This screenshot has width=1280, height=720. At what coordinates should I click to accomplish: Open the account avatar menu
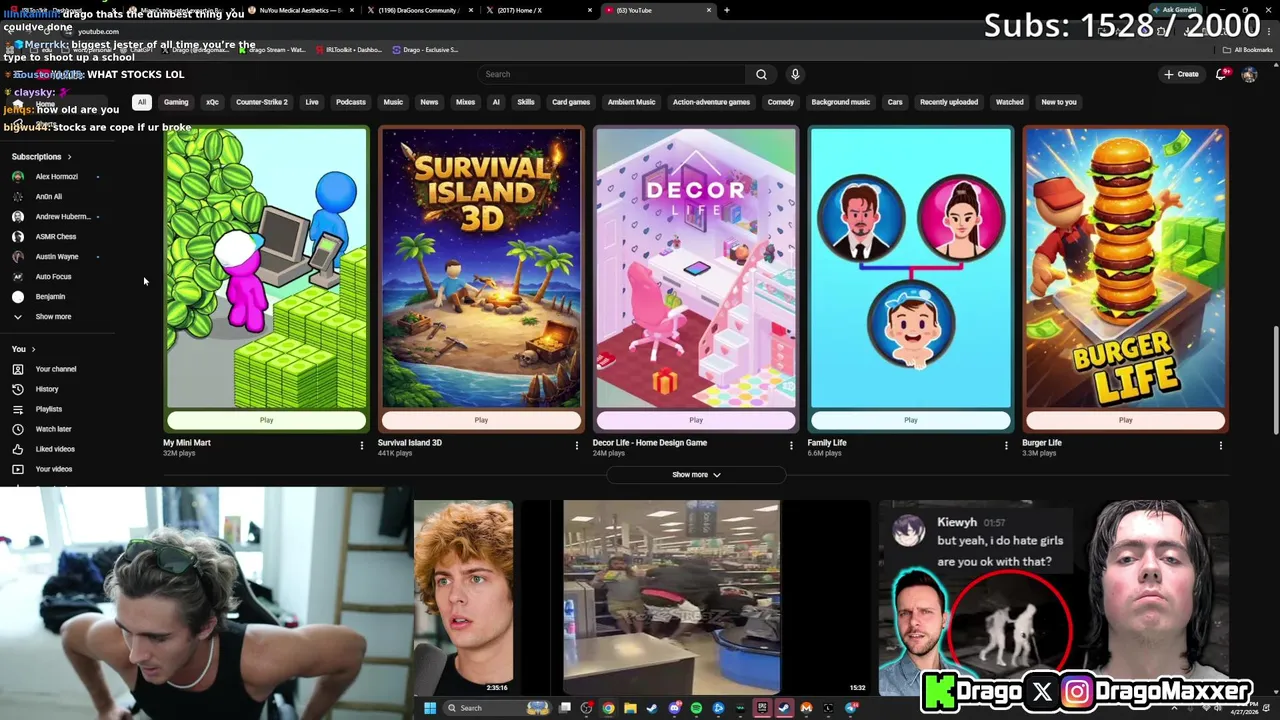1249,74
